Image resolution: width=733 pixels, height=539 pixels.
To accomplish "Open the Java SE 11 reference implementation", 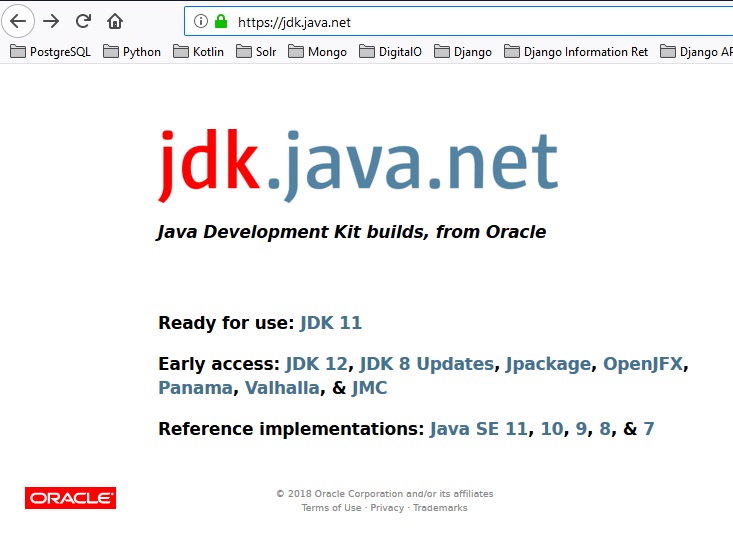I will (479, 429).
